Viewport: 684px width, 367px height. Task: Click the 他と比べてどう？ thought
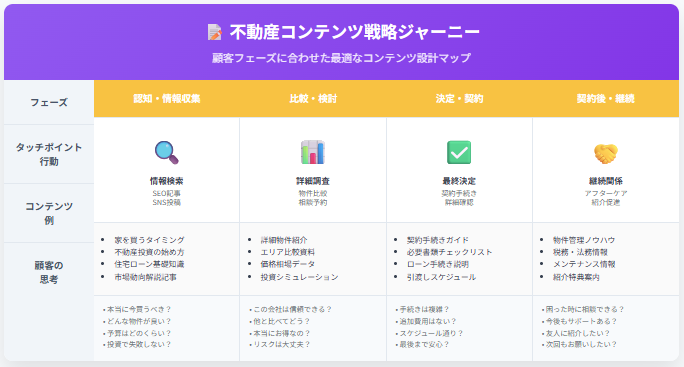282,321
